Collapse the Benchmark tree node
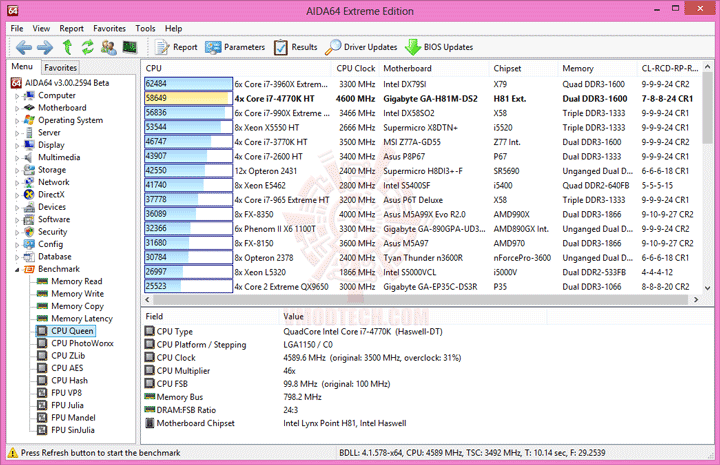 (x=17, y=269)
